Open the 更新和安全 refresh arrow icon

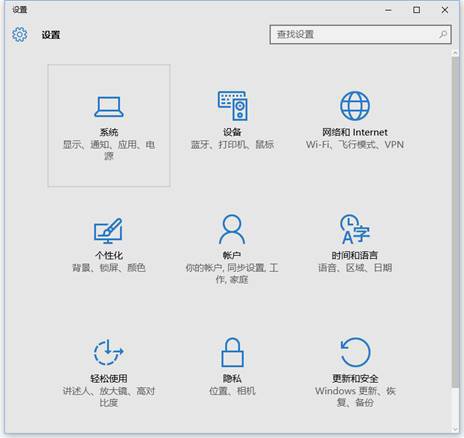[355, 352]
